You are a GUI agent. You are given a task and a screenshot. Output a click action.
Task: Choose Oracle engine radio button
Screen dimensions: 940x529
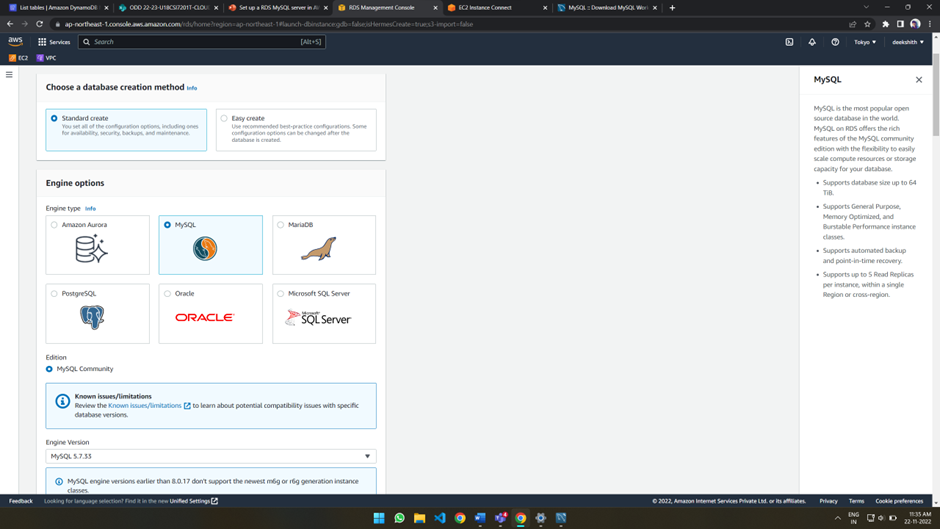(x=167, y=294)
